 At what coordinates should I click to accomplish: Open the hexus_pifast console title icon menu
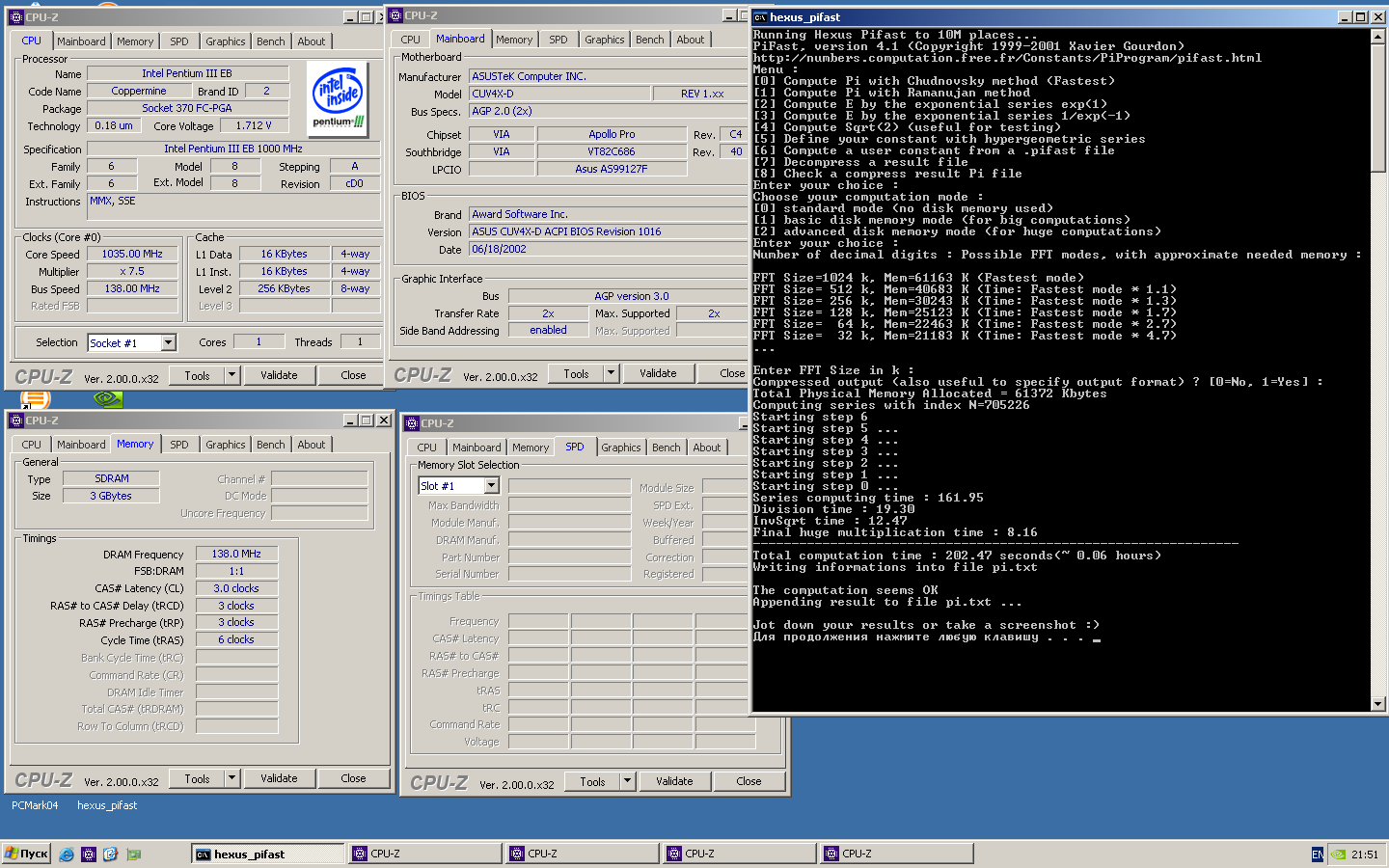[760, 17]
